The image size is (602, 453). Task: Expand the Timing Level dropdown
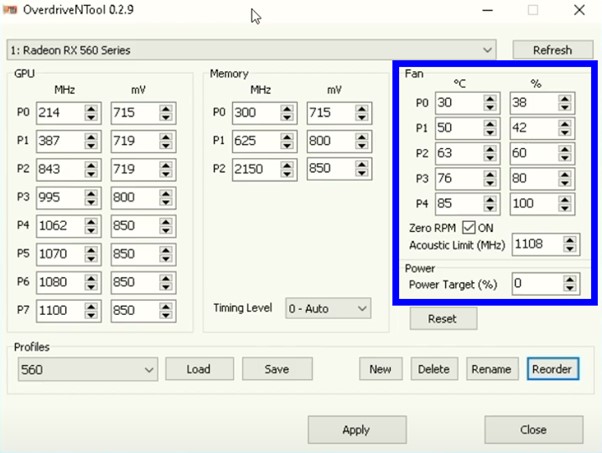click(x=362, y=308)
